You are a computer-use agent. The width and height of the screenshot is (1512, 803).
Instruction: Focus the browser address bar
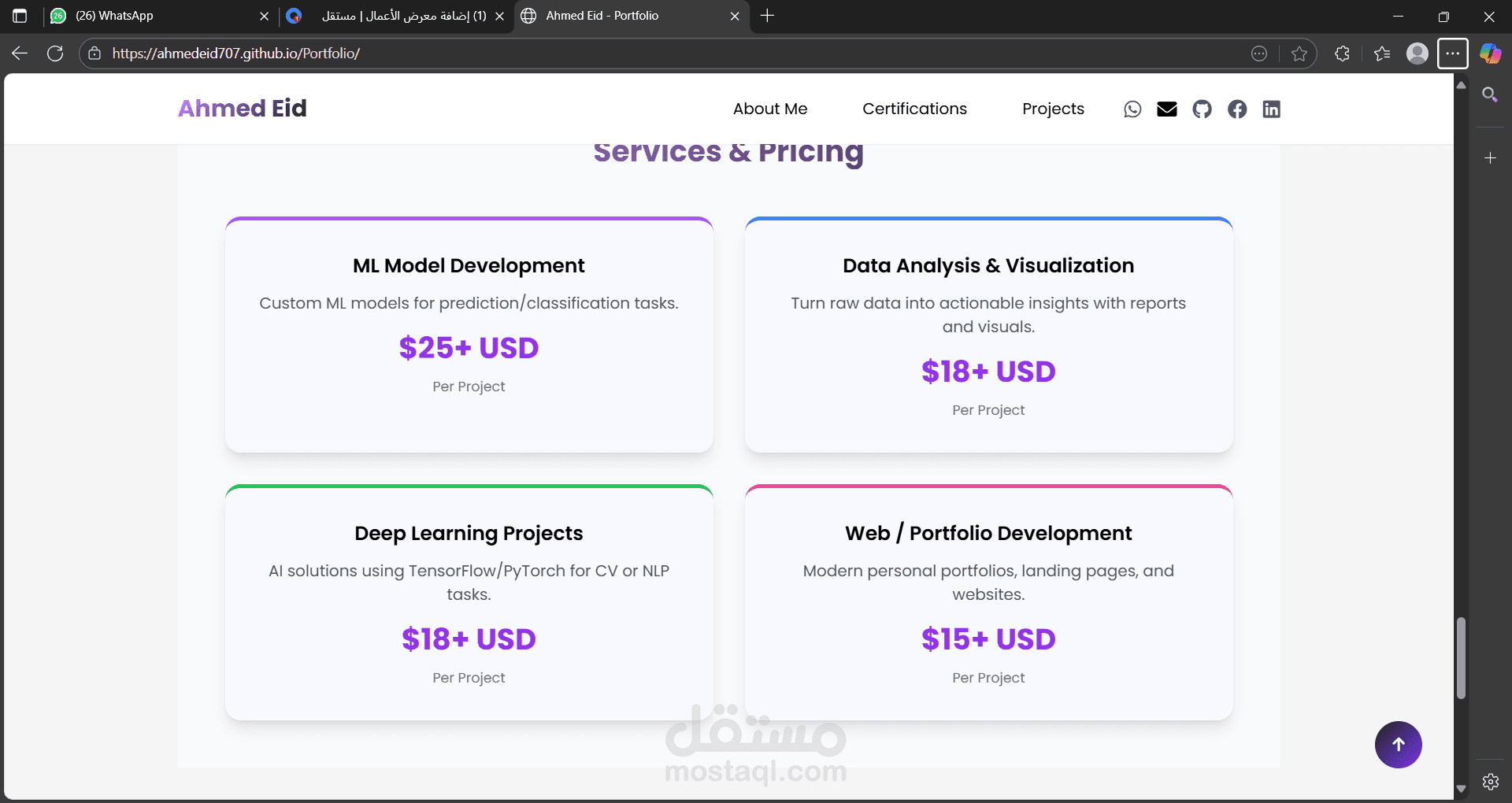[x=630, y=54]
